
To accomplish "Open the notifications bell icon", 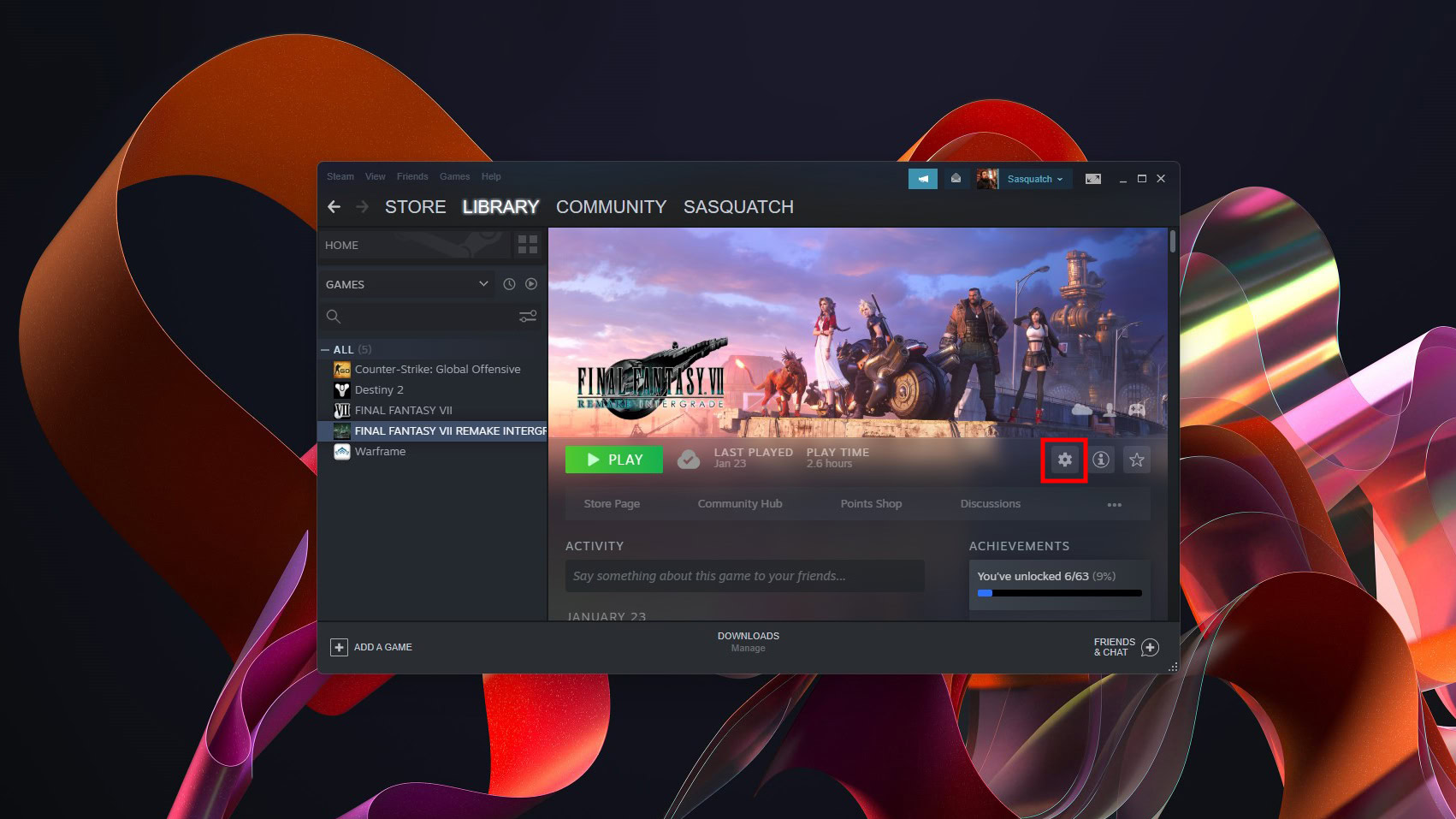I will pos(956,179).
